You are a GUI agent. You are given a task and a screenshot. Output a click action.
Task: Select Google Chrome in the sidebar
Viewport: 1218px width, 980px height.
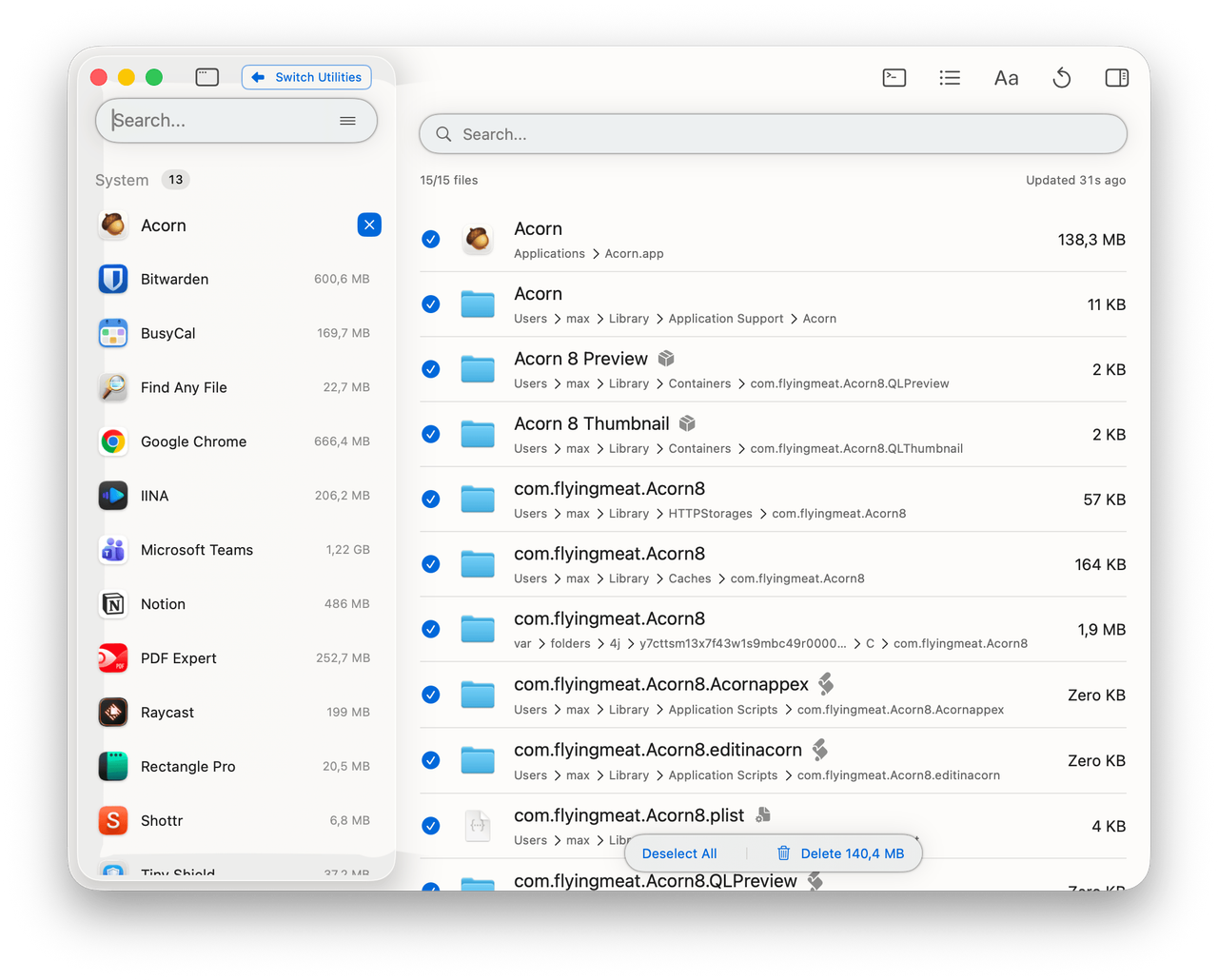coord(236,441)
